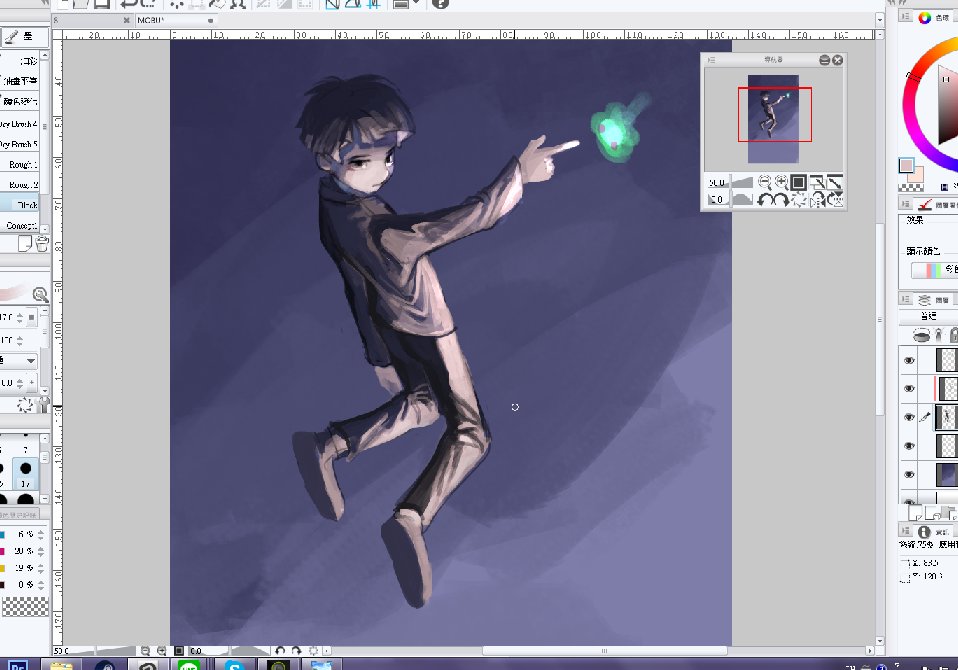Open the canvas tab list dropdown arrow
The width and height of the screenshot is (958, 670).
coord(880,20)
